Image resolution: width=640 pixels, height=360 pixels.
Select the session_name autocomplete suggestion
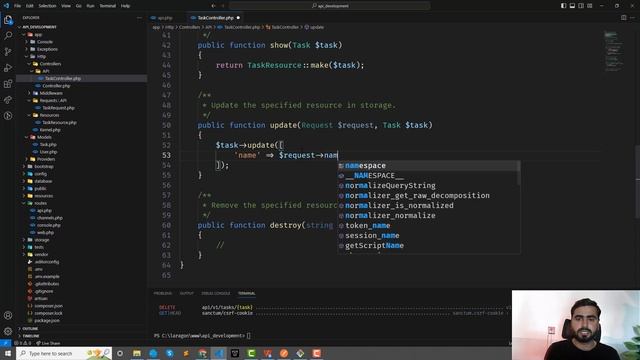429,236
